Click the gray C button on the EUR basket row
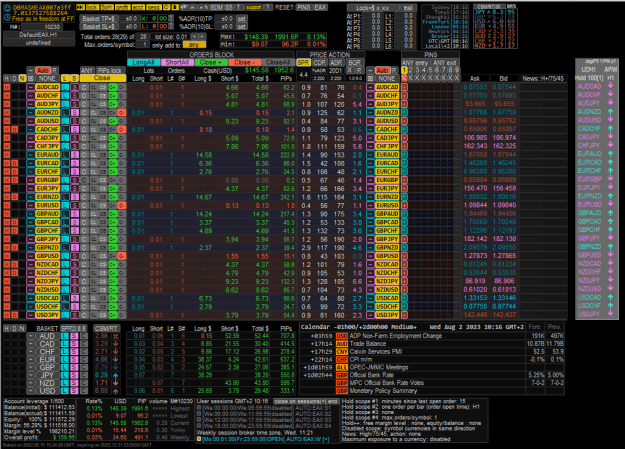The image size is (625, 449). [84, 359]
